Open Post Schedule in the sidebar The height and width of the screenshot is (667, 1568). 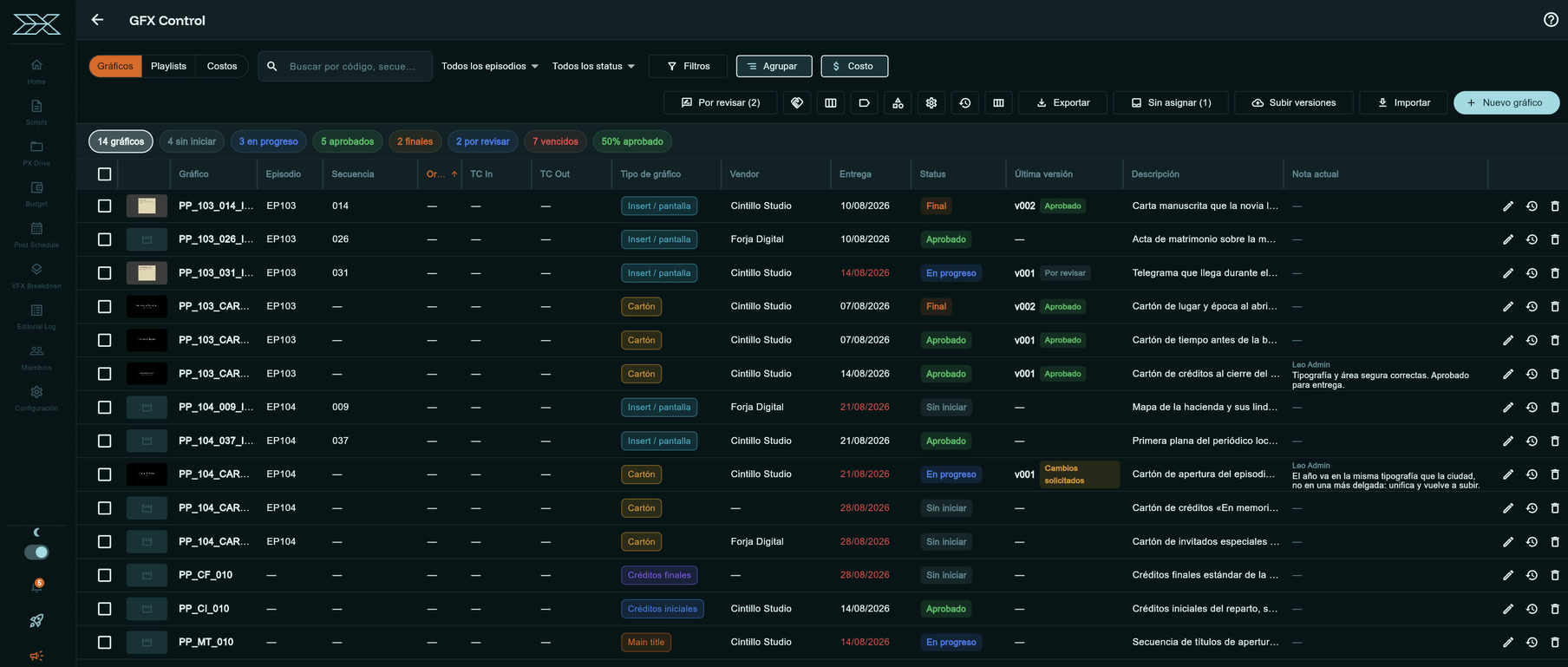pos(36,234)
